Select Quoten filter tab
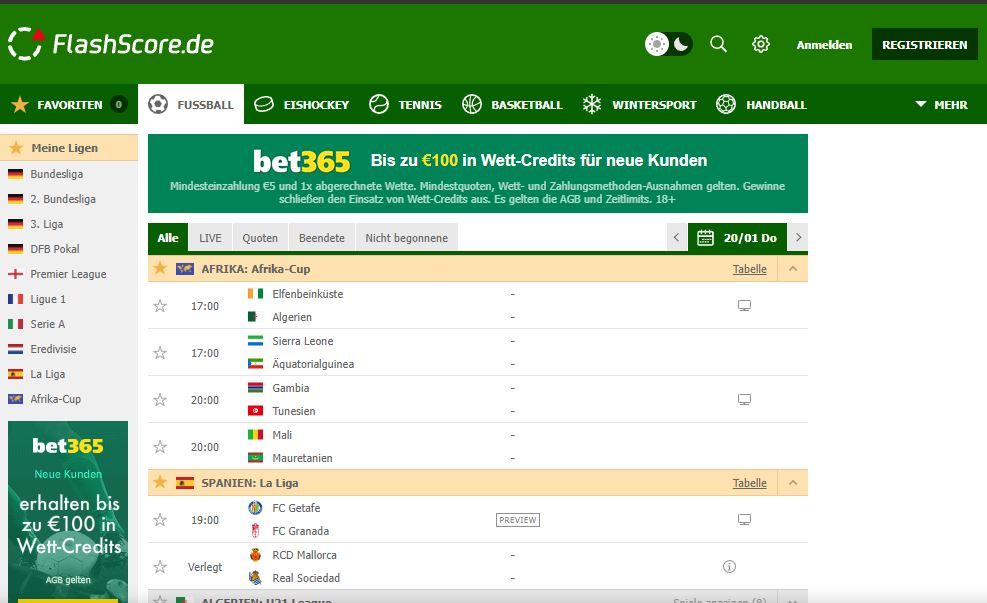Screen dimensions: 987x603 (260, 238)
